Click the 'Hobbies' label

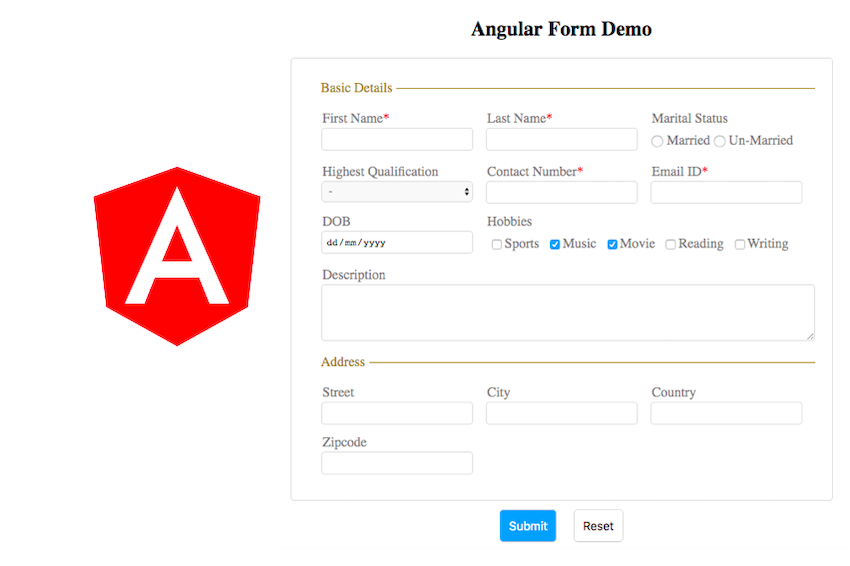click(x=509, y=221)
